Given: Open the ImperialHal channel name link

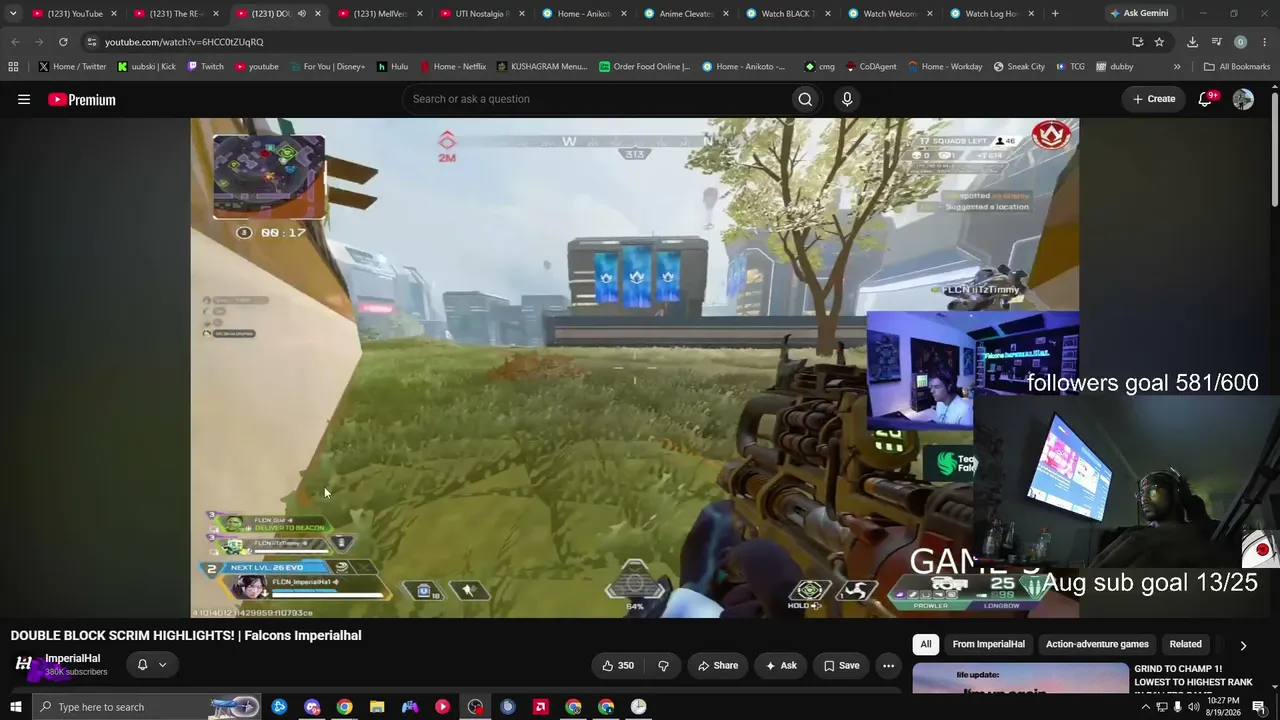Looking at the screenshot, I should tap(72, 659).
